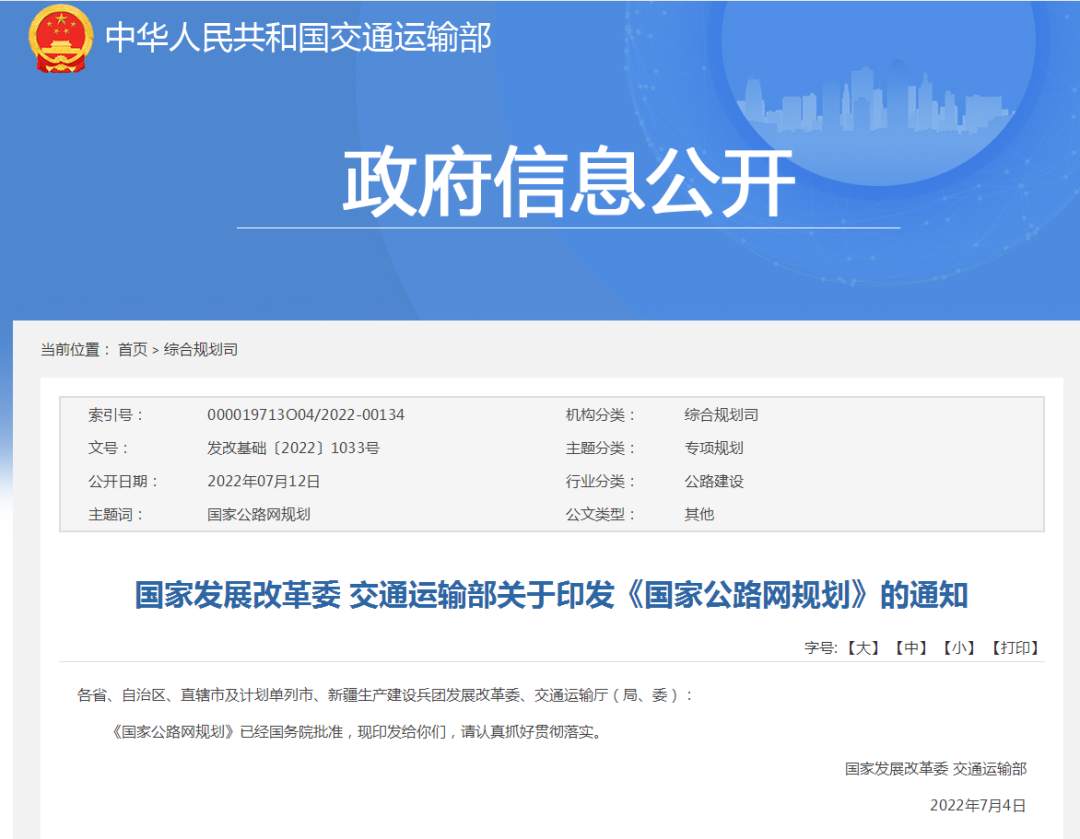Select 主题分类 value 专项规划
Image resolution: width=1080 pixels, height=839 pixels.
pos(714,448)
